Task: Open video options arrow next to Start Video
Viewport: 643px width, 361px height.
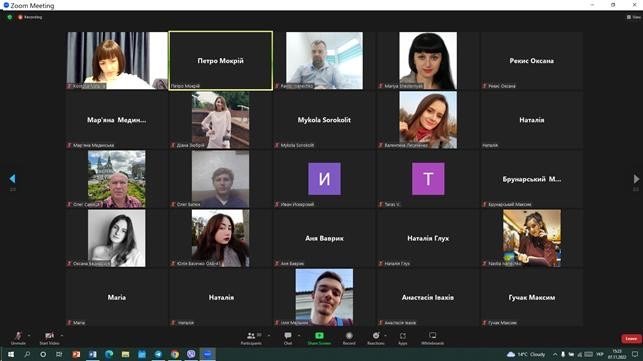Action: (x=62, y=336)
